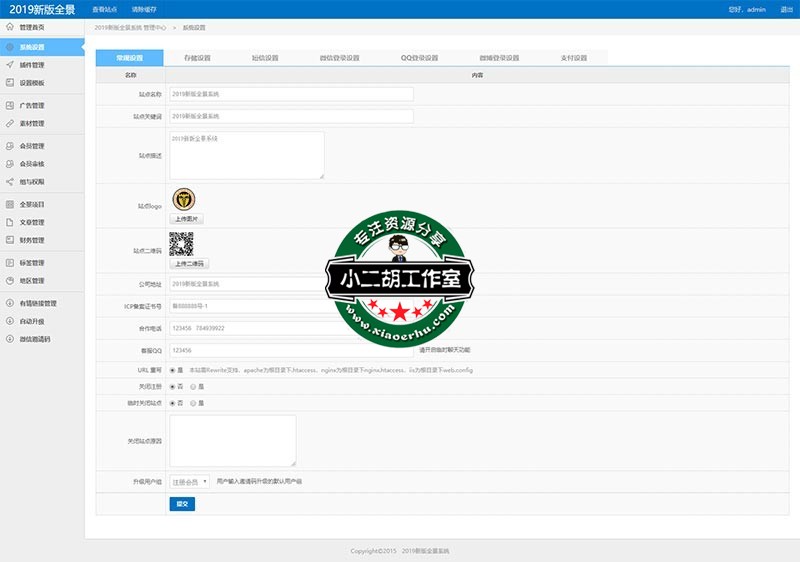Viewport: 800px width, 562px height.
Task: Open 插件管理 via its paper-plane icon
Action: (x=9, y=64)
